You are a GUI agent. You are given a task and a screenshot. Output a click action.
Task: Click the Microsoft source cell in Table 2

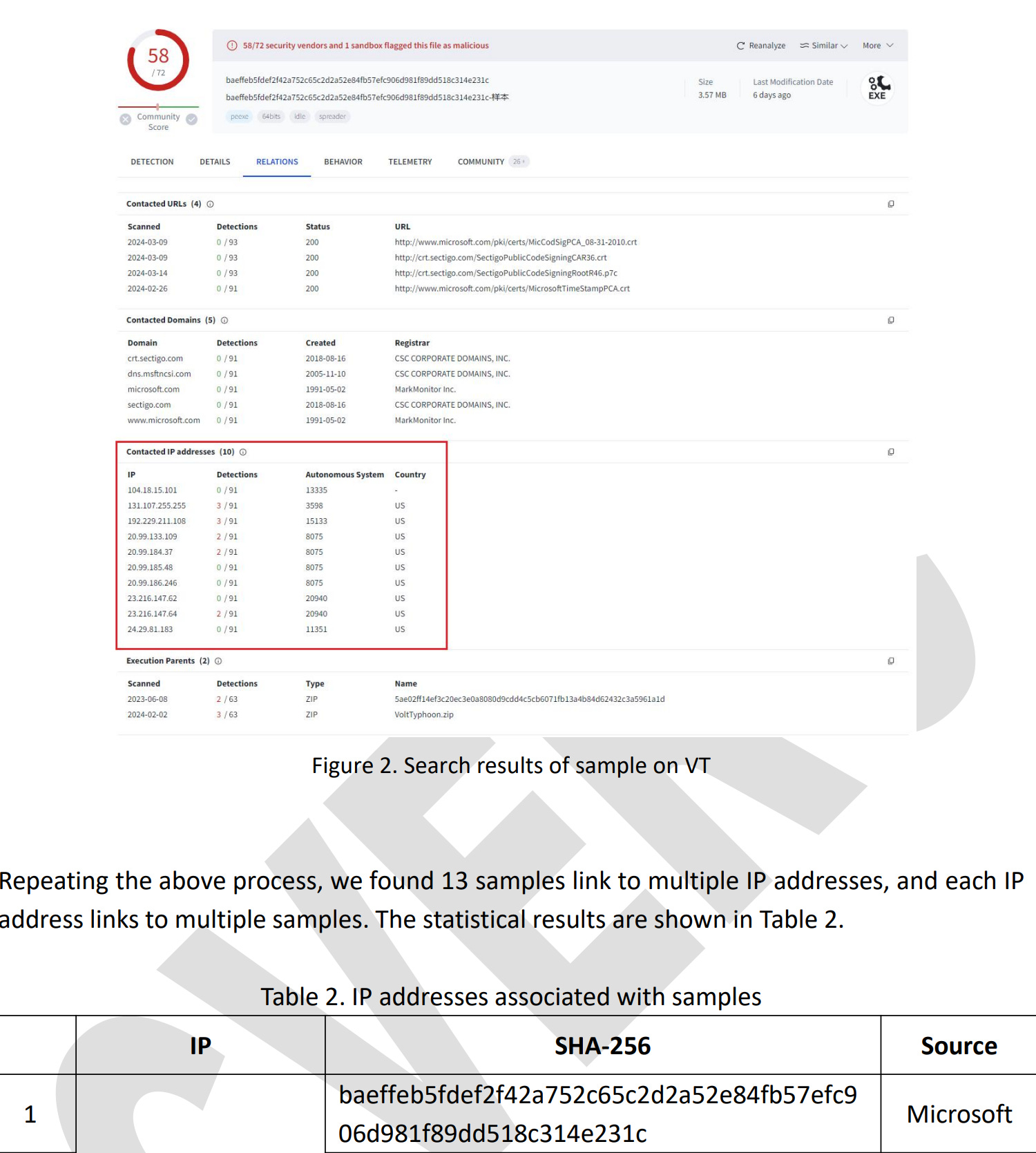tap(959, 1114)
